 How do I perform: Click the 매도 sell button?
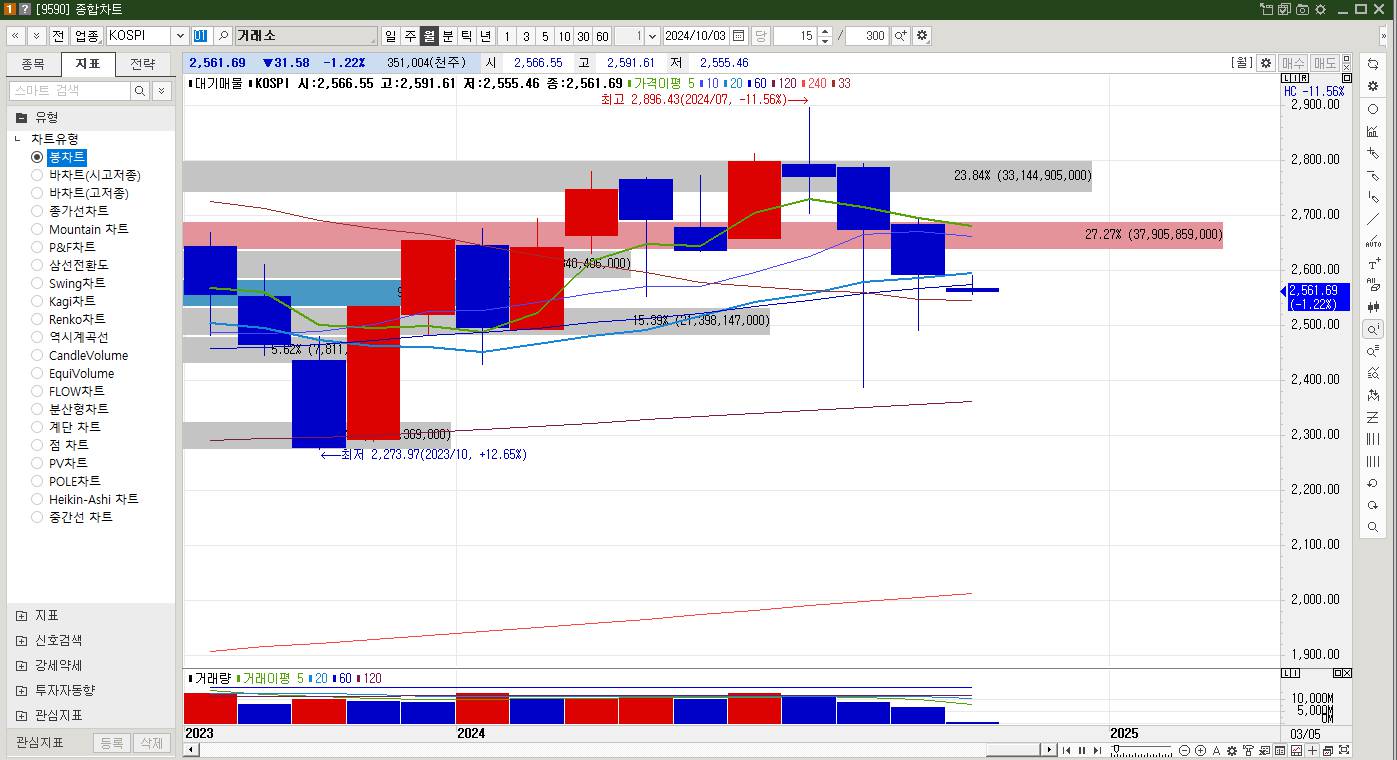click(1325, 63)
